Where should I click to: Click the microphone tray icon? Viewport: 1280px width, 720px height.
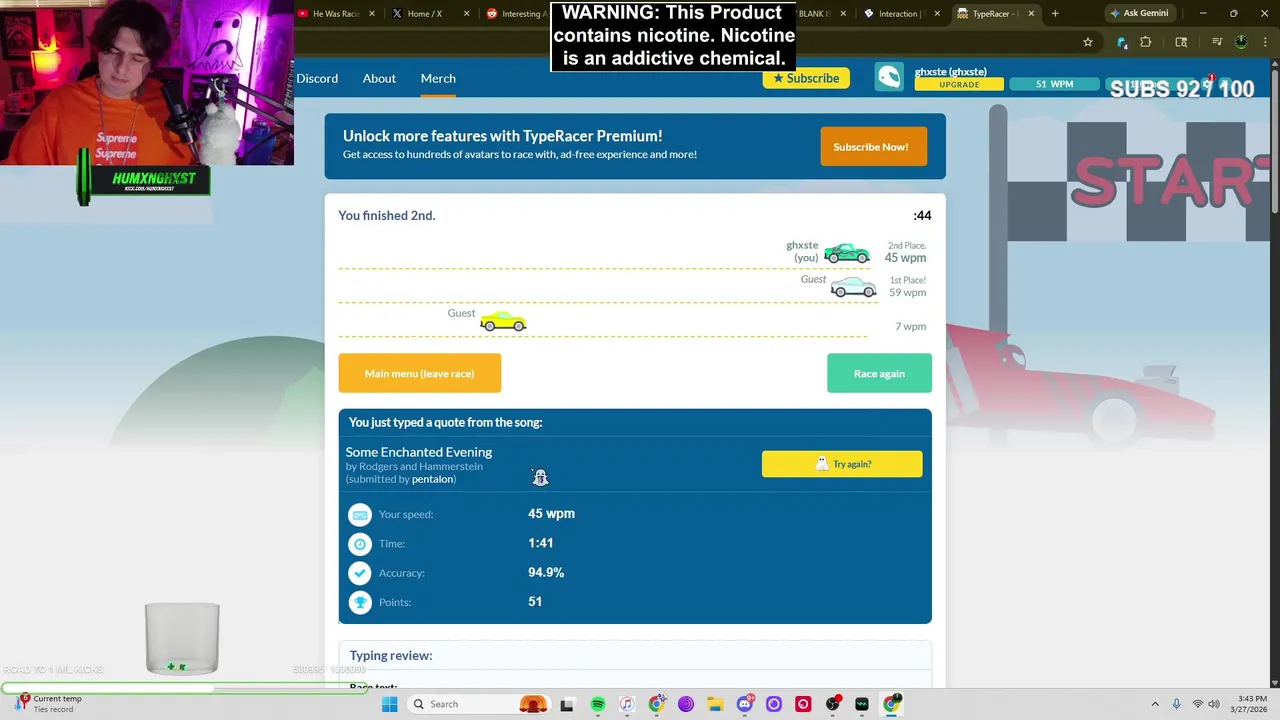[x=1177, y=704]
